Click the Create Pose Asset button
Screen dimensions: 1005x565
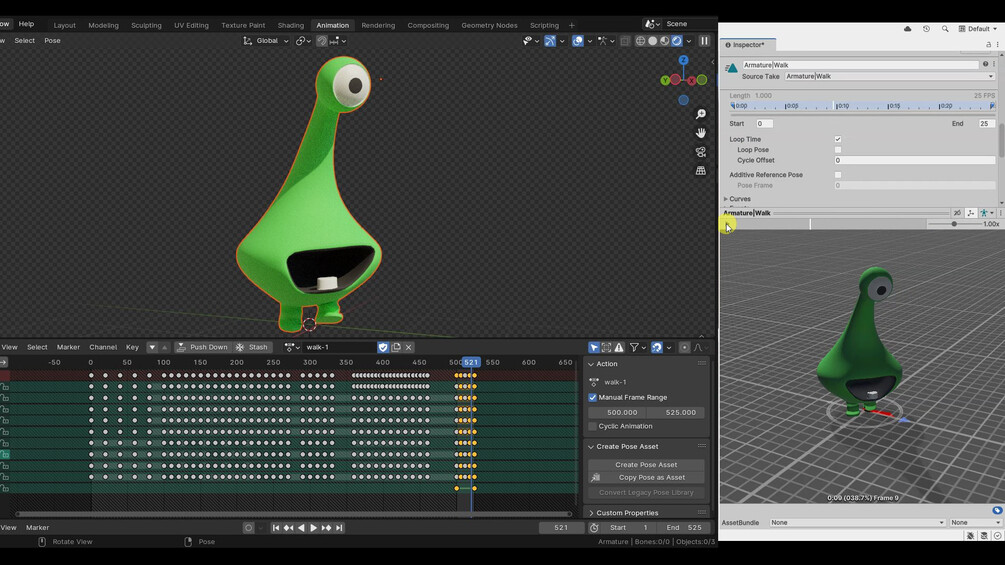(x=646, y=464)
